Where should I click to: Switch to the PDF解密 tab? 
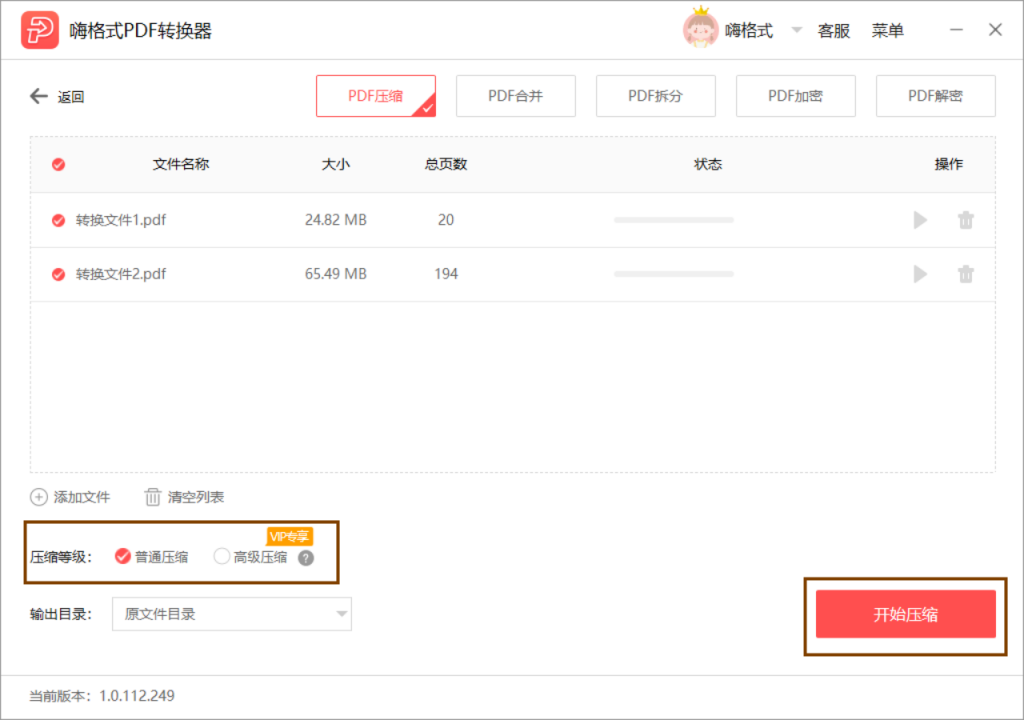935,96
